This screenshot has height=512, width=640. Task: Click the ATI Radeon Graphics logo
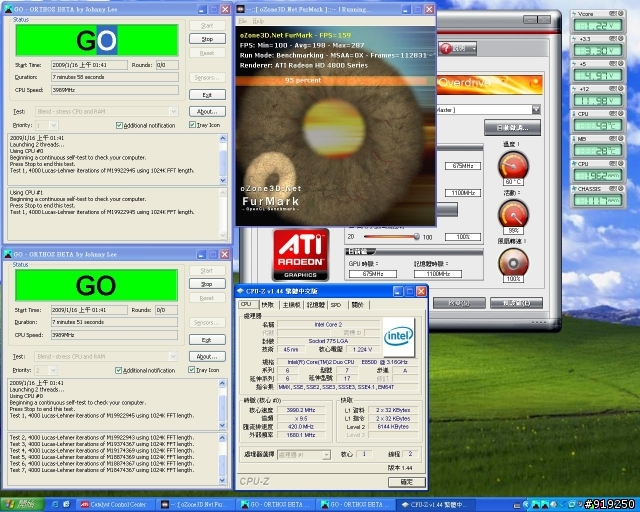point(300,255)
